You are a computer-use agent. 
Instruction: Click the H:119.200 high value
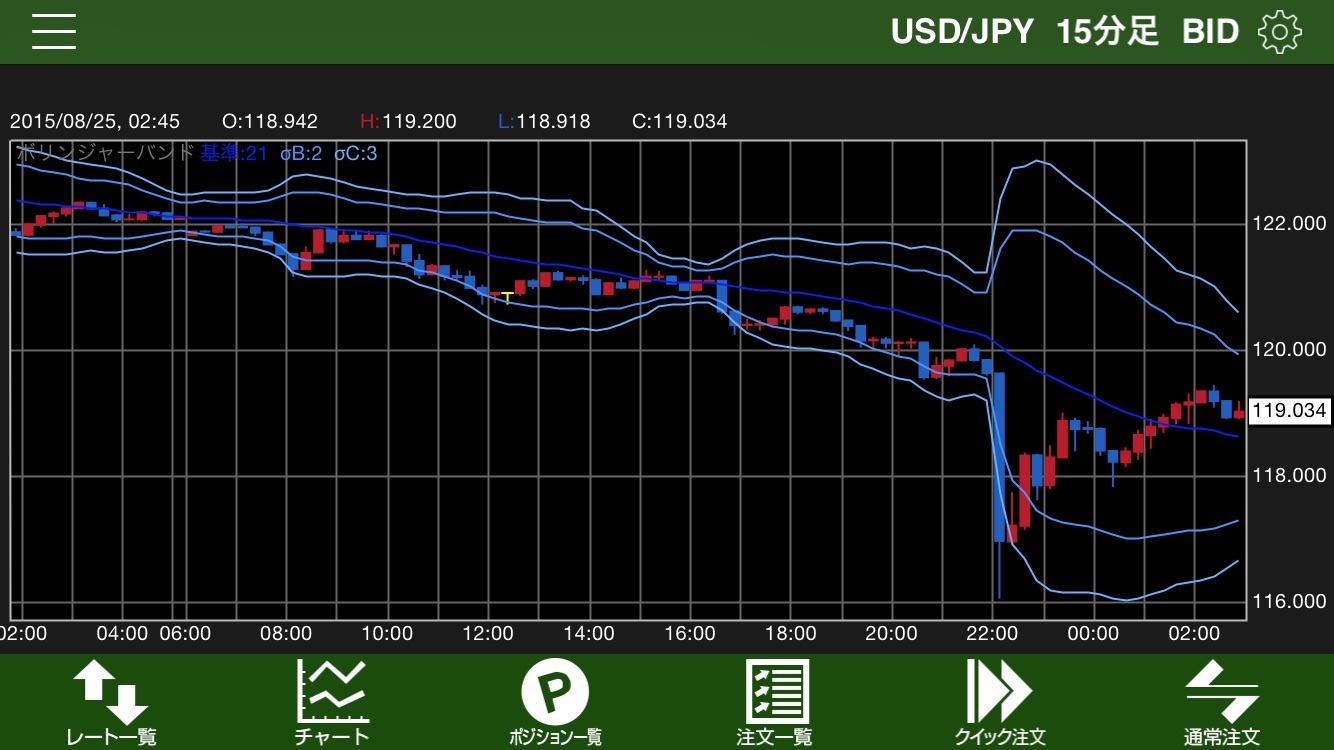tap(408, 122)
